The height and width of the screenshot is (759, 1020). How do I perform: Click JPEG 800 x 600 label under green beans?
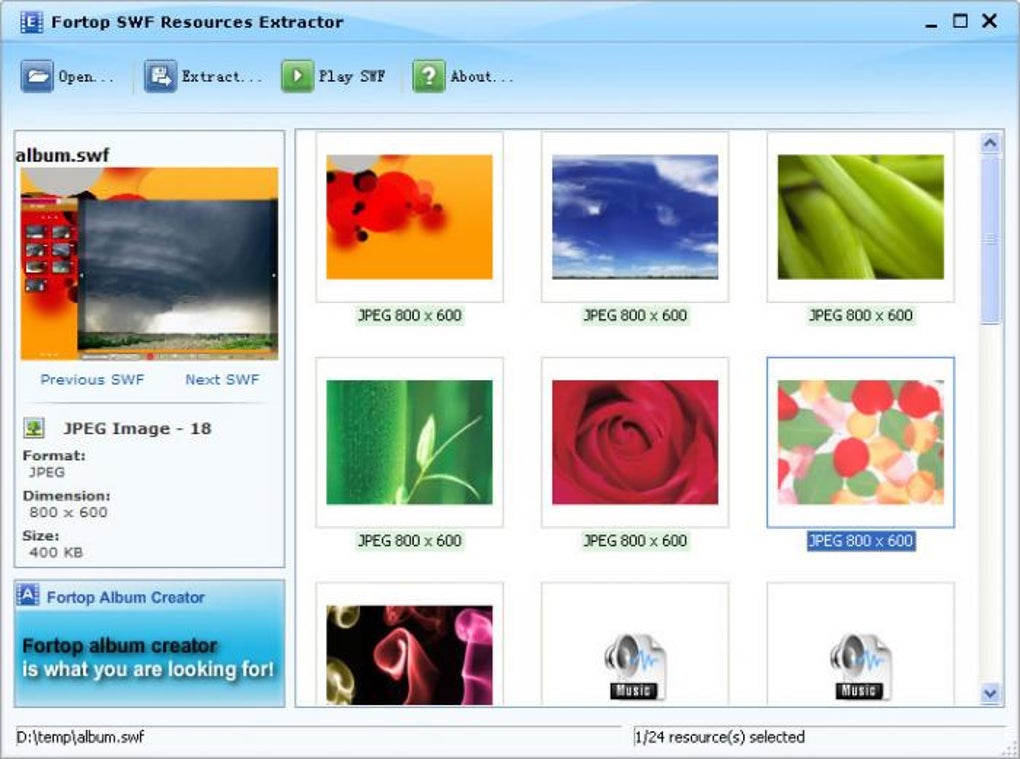(x=861, y=315)
